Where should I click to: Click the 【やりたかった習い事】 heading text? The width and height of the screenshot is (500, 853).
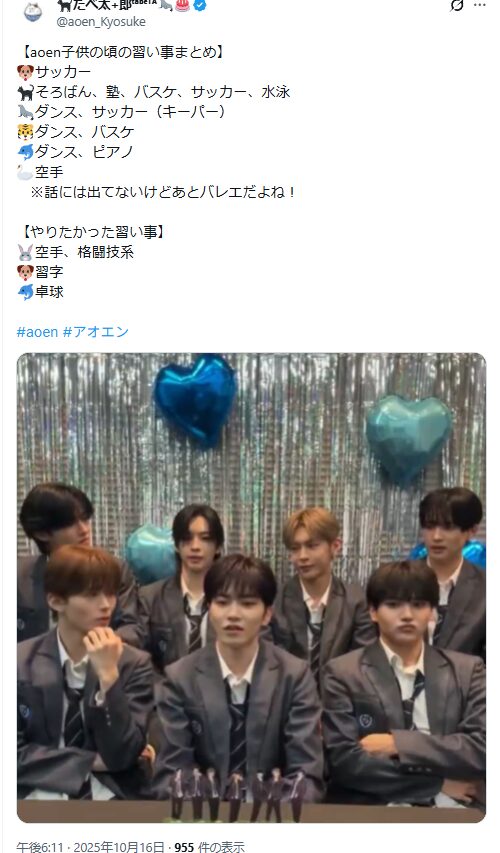coord(92,232)
